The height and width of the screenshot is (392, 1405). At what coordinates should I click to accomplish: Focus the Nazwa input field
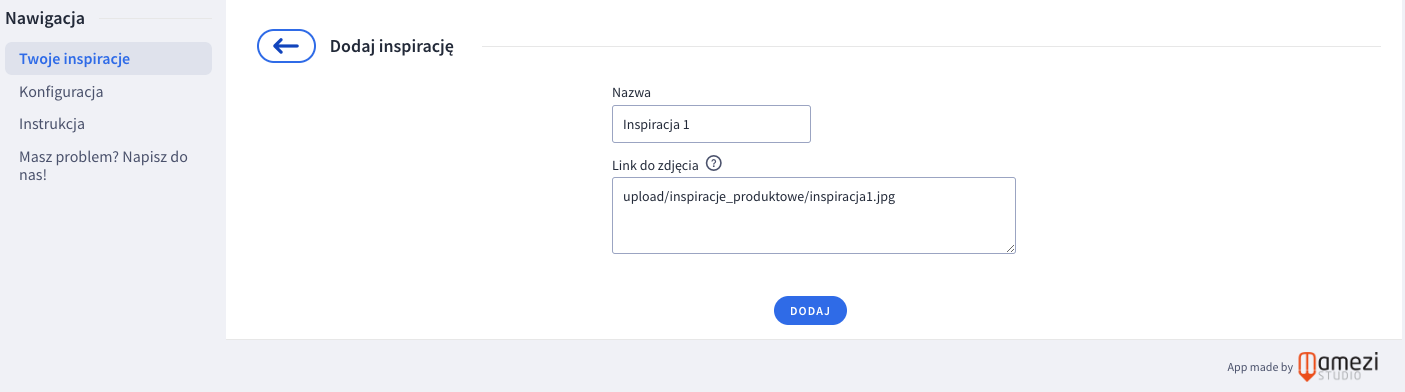[x=711, y=125]
